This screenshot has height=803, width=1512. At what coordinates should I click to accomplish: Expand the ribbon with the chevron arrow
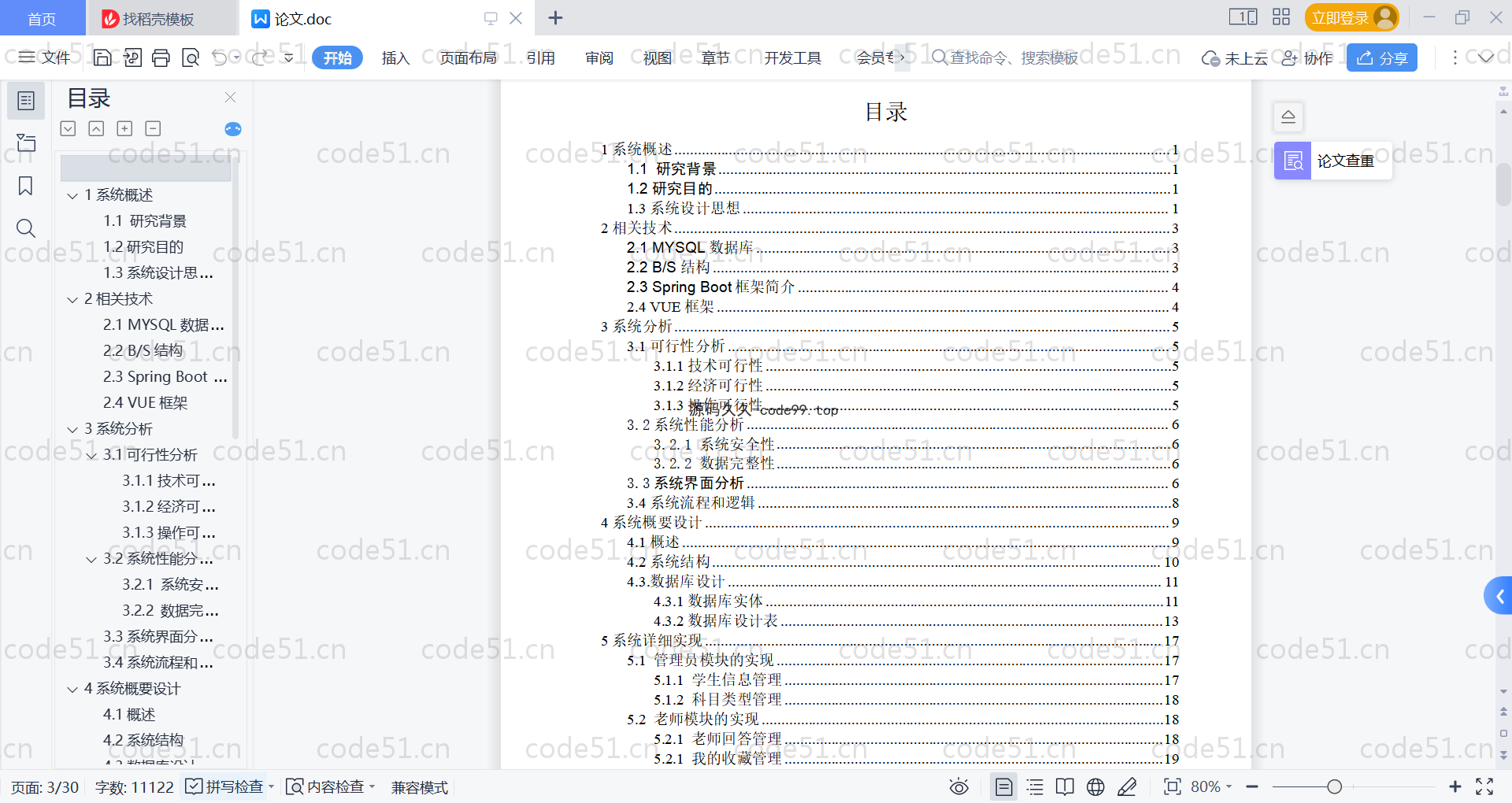(1486, 57)
